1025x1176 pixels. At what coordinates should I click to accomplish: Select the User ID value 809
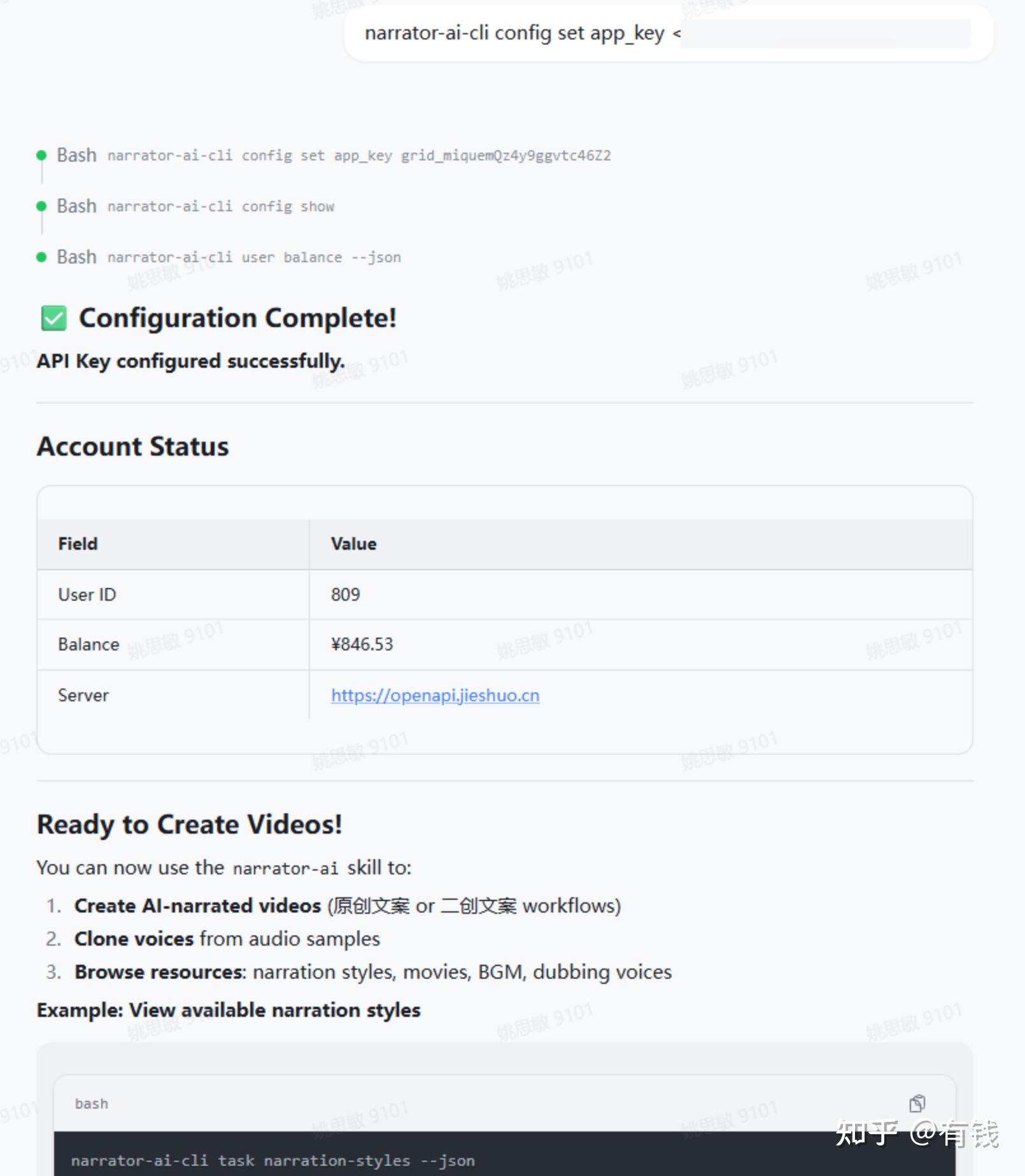[x=345, y=594]
